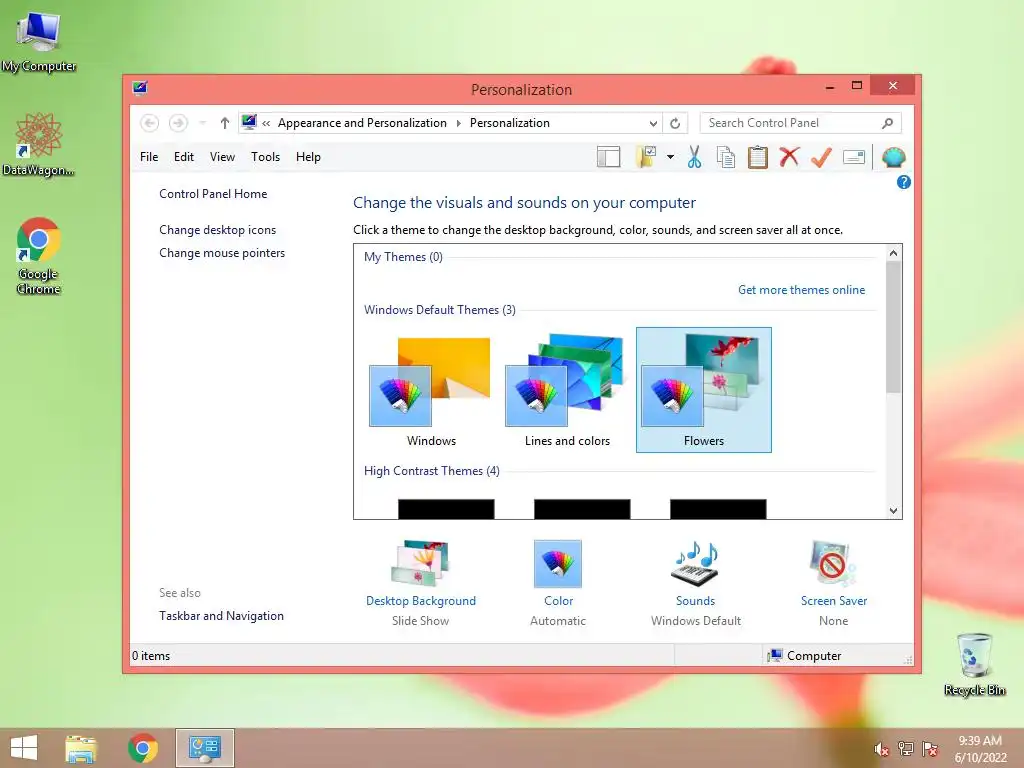1024x768 pixels.
Task: Open Action Center flag tray icon
Action: 930,749
